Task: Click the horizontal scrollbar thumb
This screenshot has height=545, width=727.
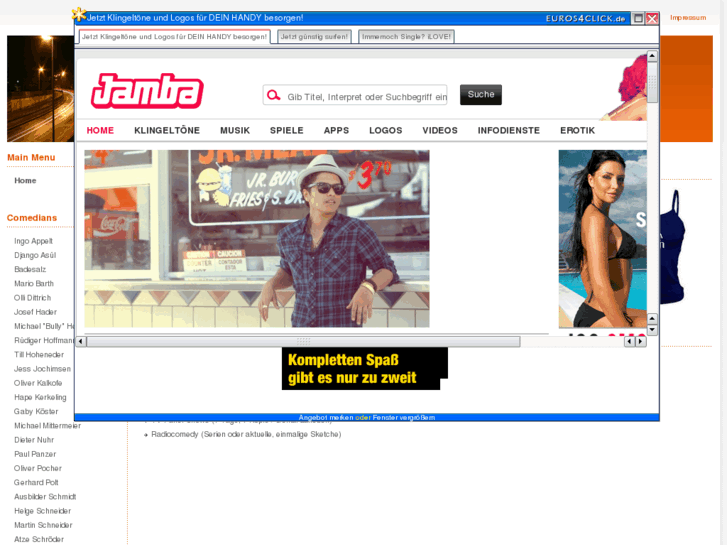Action: point(303,341)
